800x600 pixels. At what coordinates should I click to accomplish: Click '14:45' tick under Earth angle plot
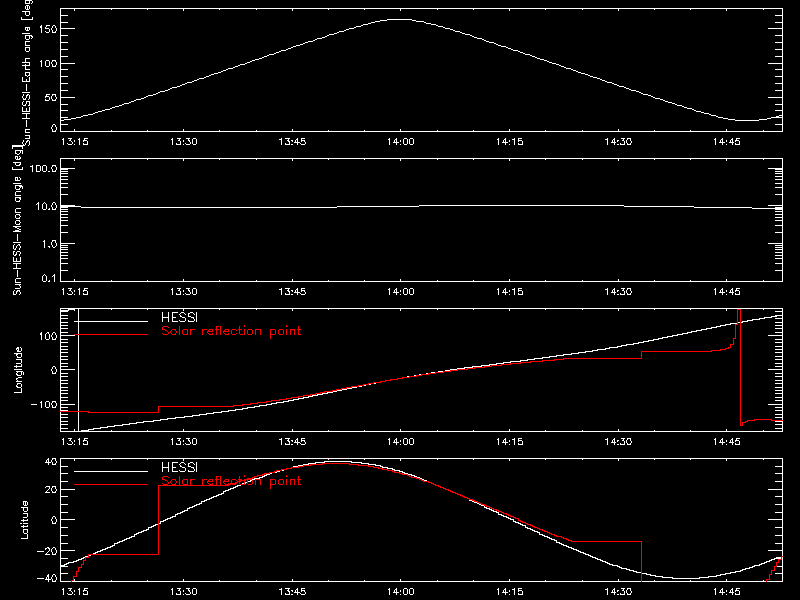point(727,142)
